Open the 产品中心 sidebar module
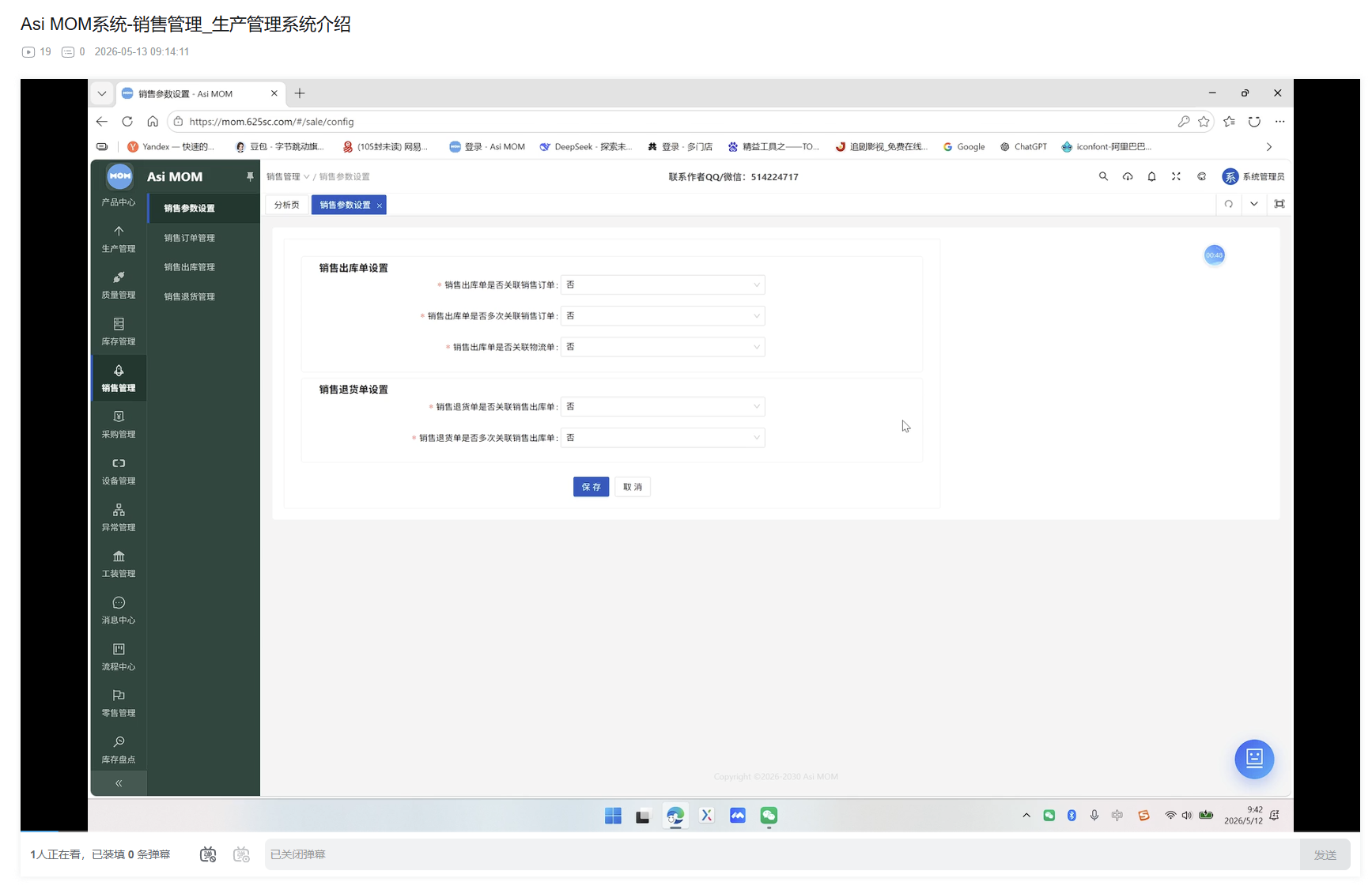This screenshot has height=886, width=1372. pyautogui.click(x=119, y=202)
